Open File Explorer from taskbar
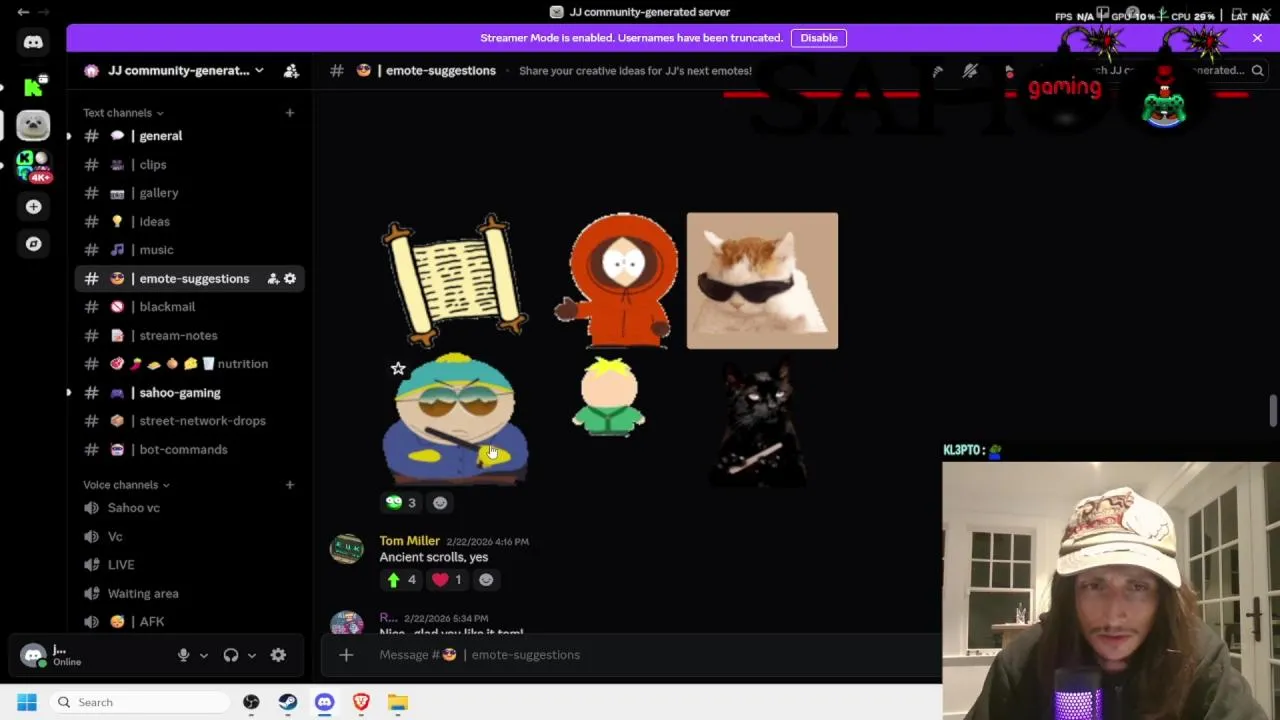The width and height of the screenshot is (1280, 720). coord(398,702)
